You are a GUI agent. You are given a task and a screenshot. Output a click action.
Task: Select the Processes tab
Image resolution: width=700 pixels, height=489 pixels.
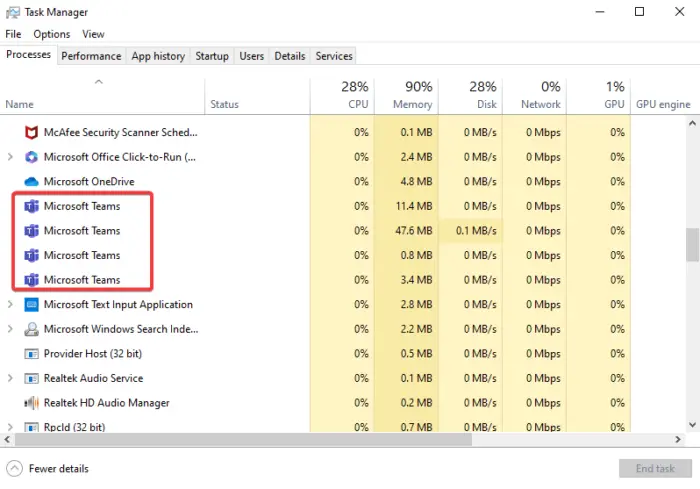point(29,54)
